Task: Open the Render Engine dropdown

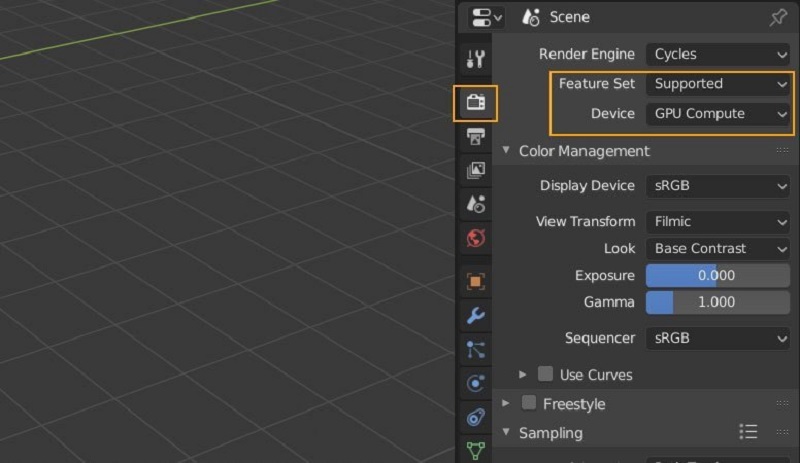Action: pos(718,54)
